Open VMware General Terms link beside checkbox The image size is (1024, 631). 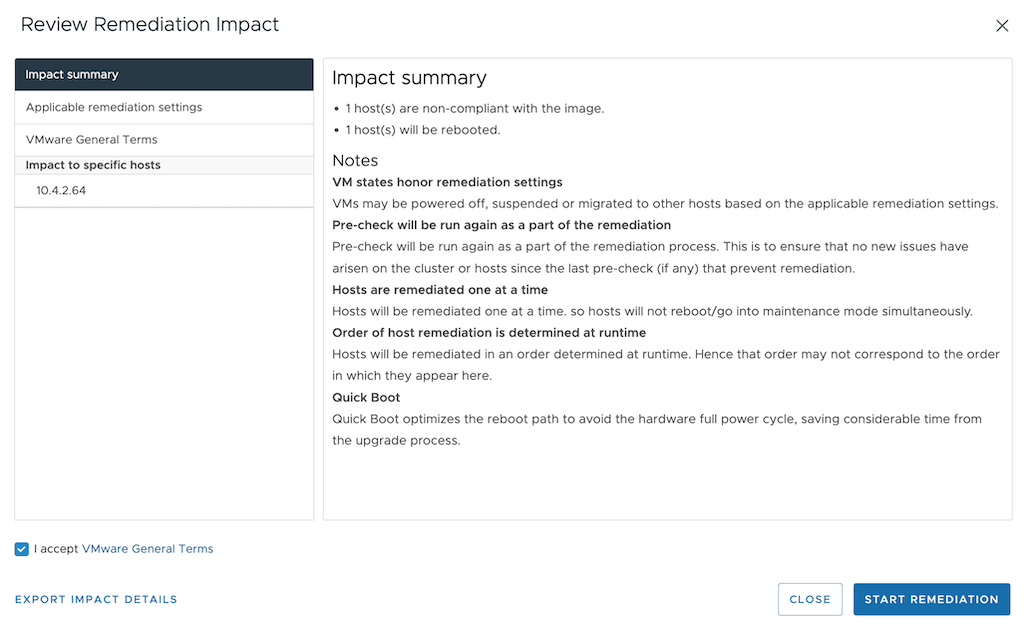pos(147,549)
